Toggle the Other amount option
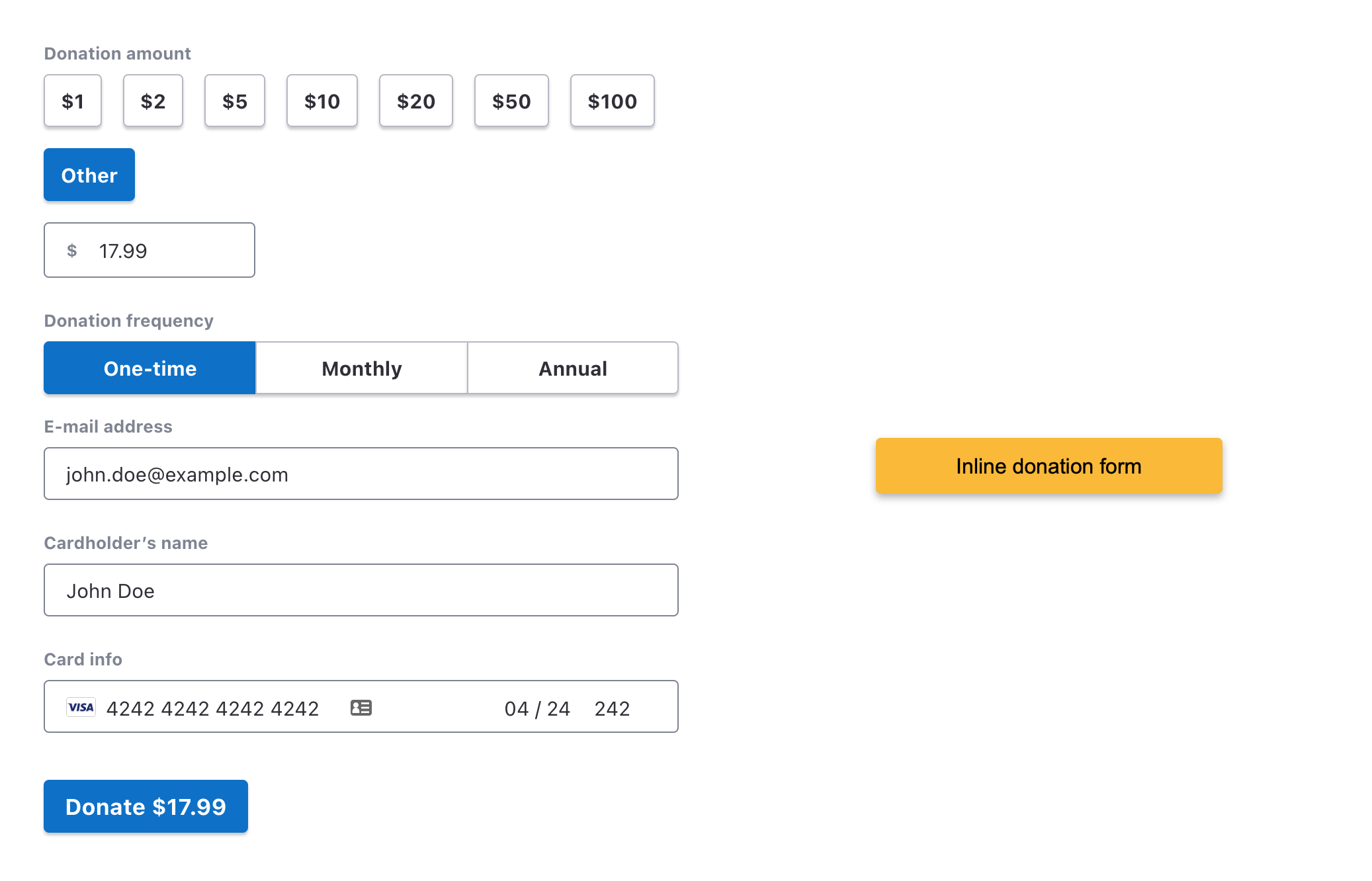This screenshot has width=1372, height=881. [89, 175]
